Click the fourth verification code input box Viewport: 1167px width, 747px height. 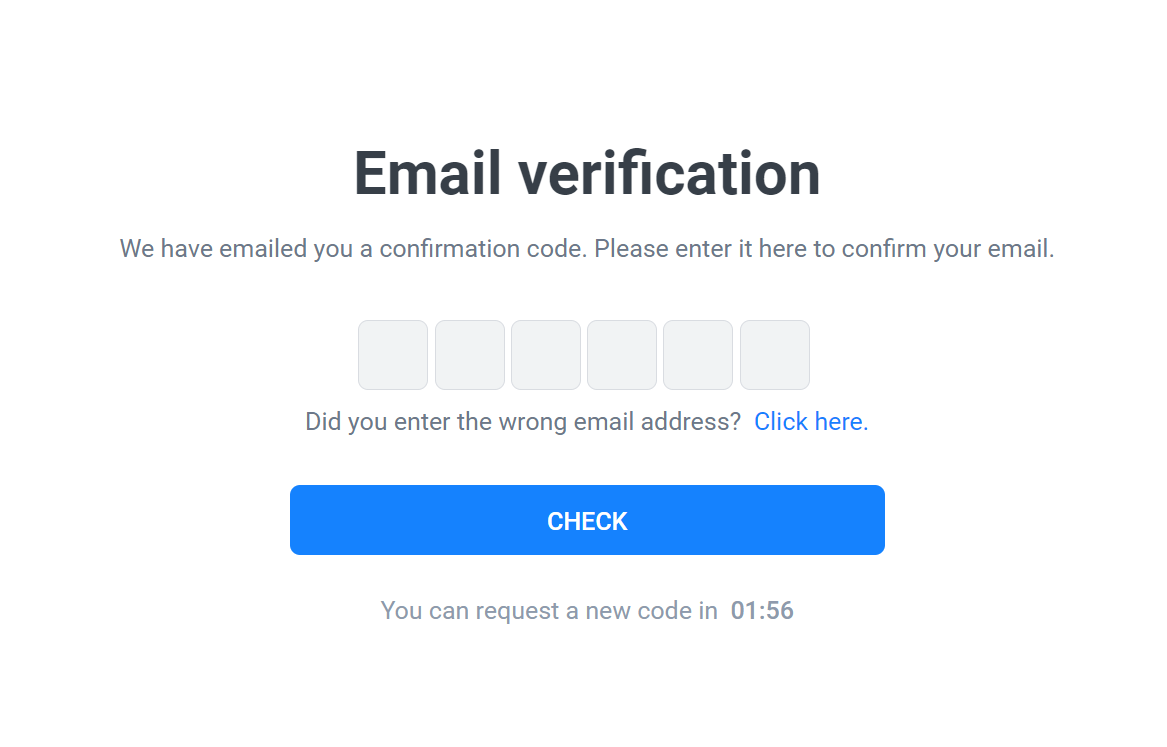pos(621,355)
